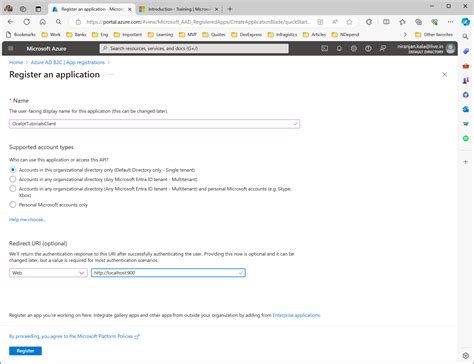This screenshot has height=364, width=474.
Task: Select multitenant organizational directory option
Action: (x=13, y=179)
